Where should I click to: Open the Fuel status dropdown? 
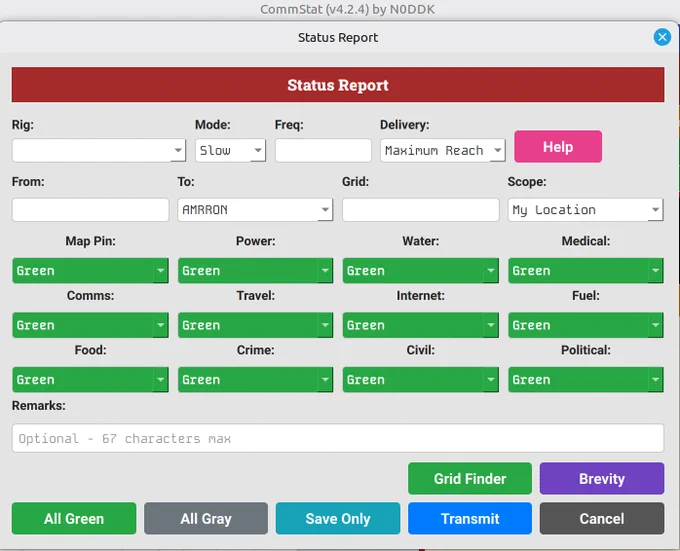(585, 325)
